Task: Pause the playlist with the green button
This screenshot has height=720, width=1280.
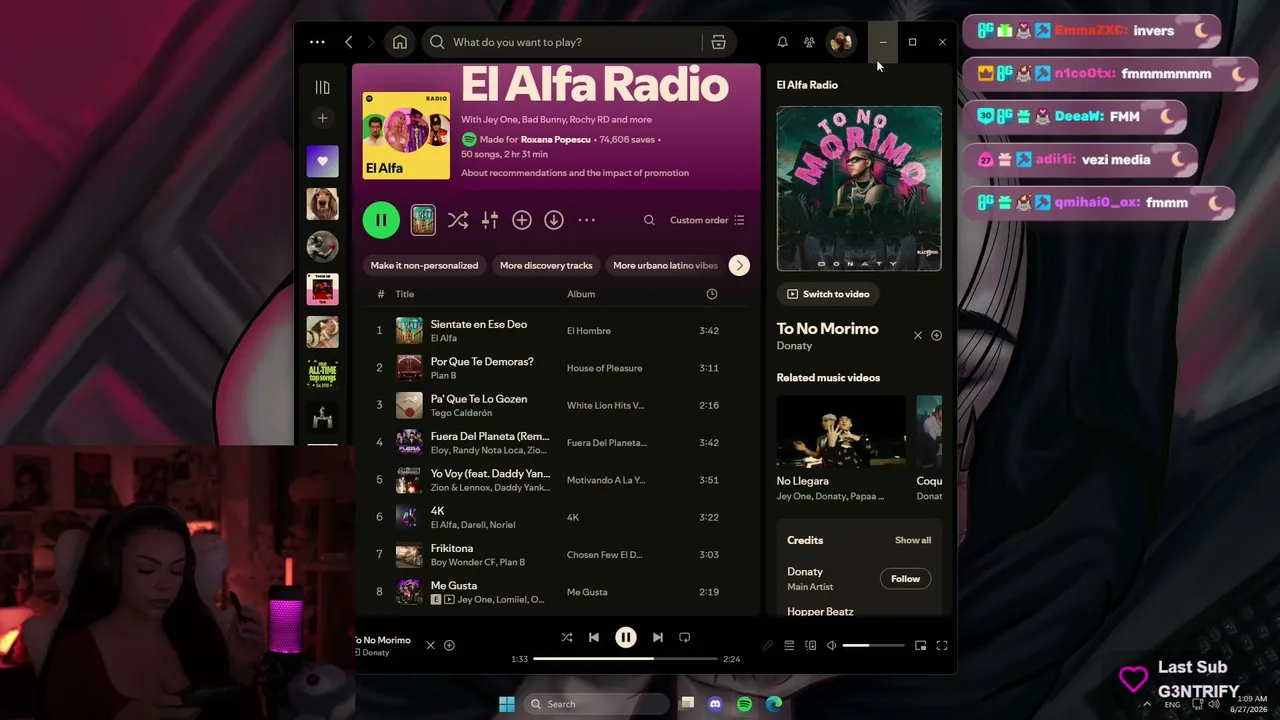Action: coord(381,220)
